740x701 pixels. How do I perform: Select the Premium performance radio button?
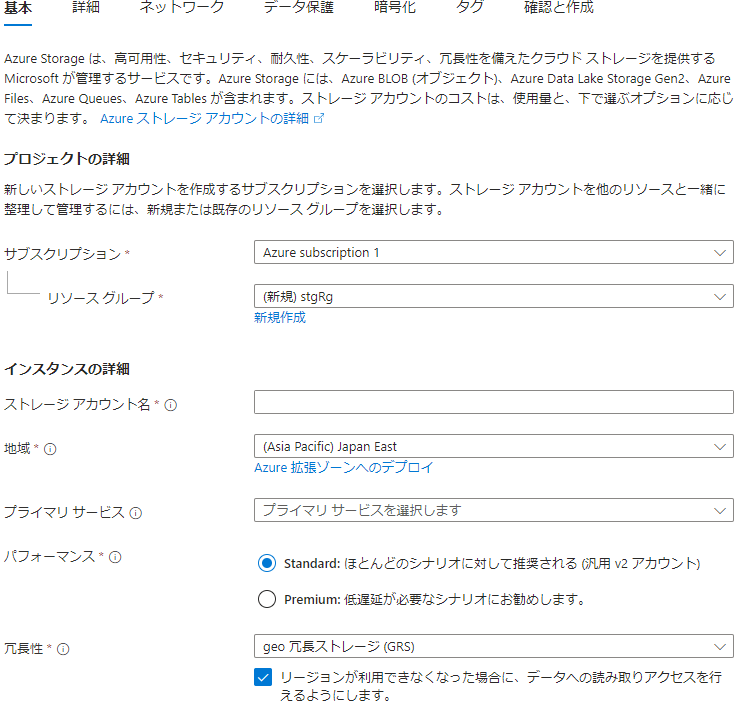[267, 599]
